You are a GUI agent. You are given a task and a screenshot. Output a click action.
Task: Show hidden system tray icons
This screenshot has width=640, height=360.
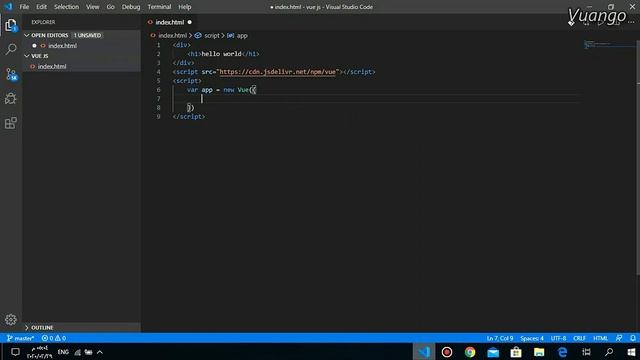point(100,352)
